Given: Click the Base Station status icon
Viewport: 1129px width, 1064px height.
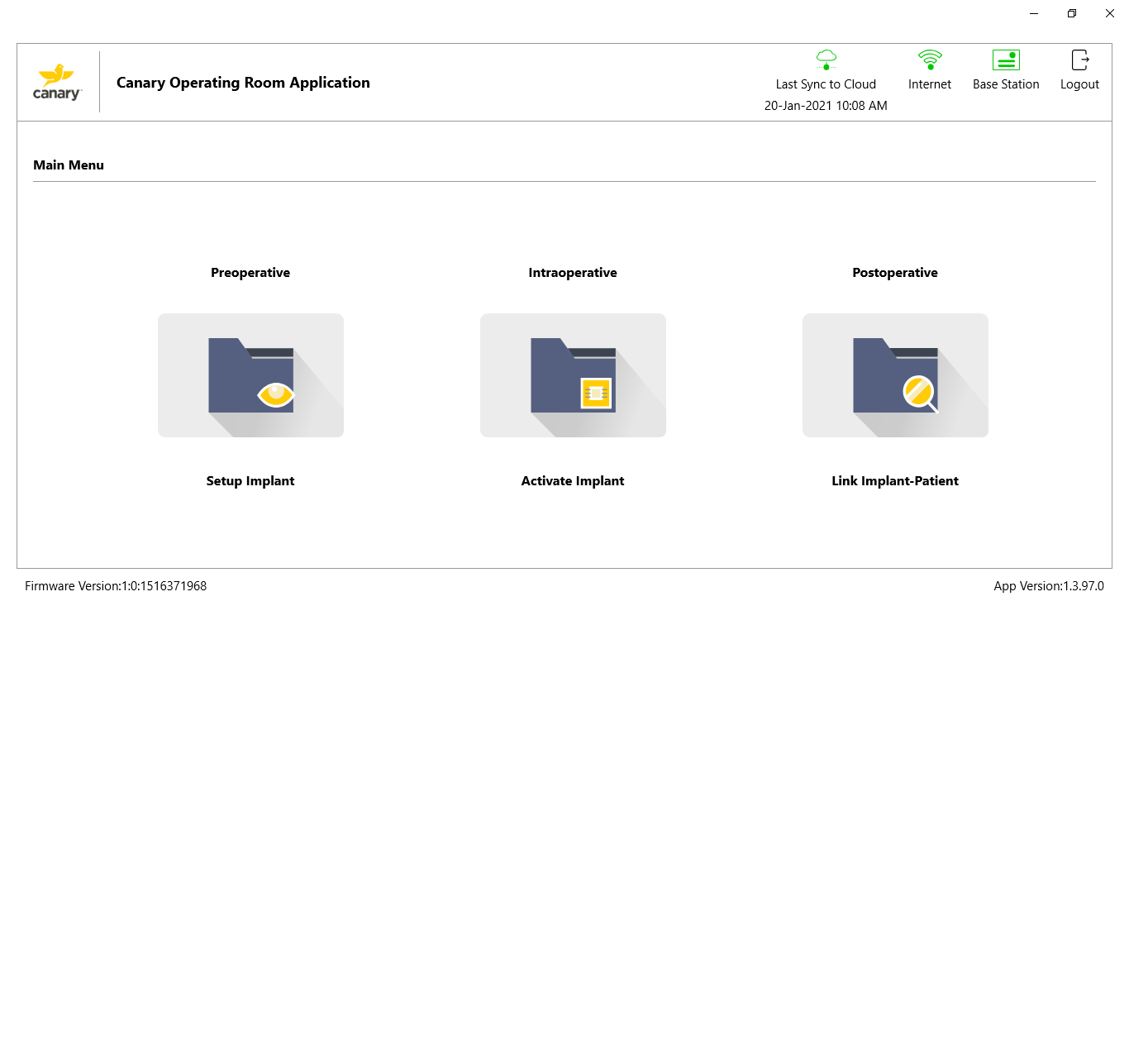Looking at the screenshot, I should pos(1006,60).
